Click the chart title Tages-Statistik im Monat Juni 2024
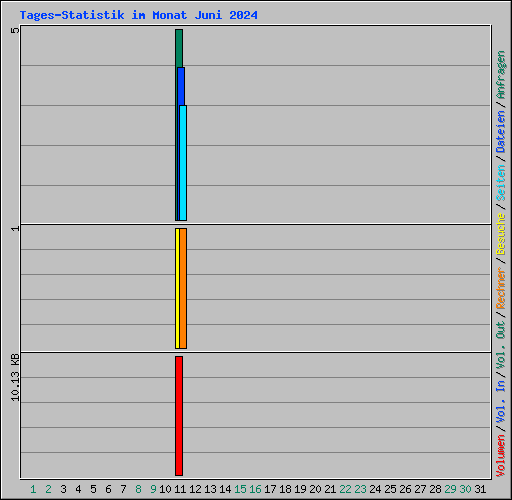Screen dimensions: 512x500 coord(139,15)
